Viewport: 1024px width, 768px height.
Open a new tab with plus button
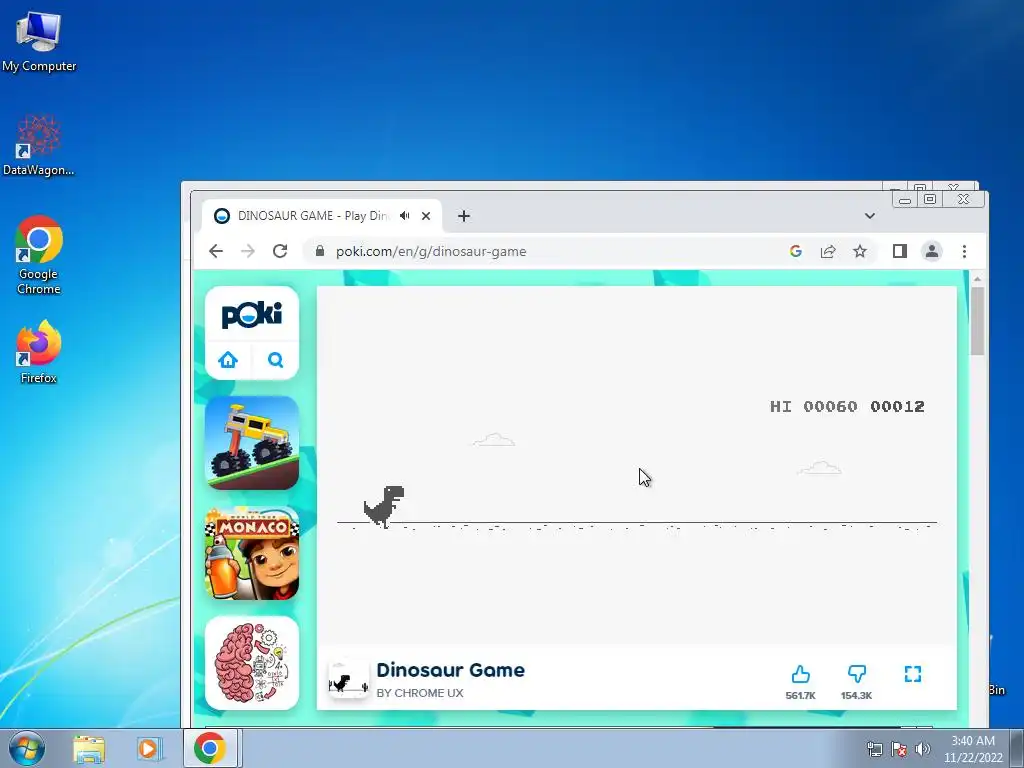click(x=464, y=216)
